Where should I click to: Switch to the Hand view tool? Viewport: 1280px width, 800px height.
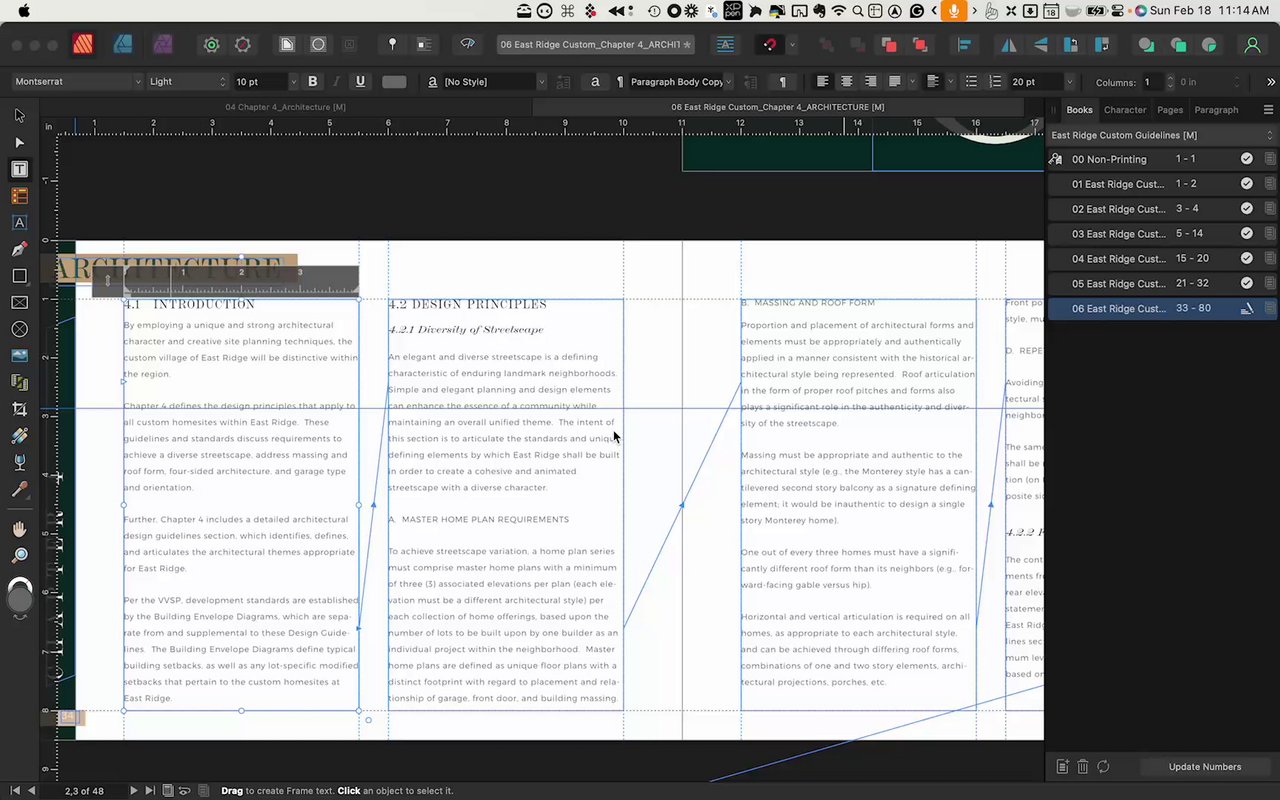(x=19, y=529)
